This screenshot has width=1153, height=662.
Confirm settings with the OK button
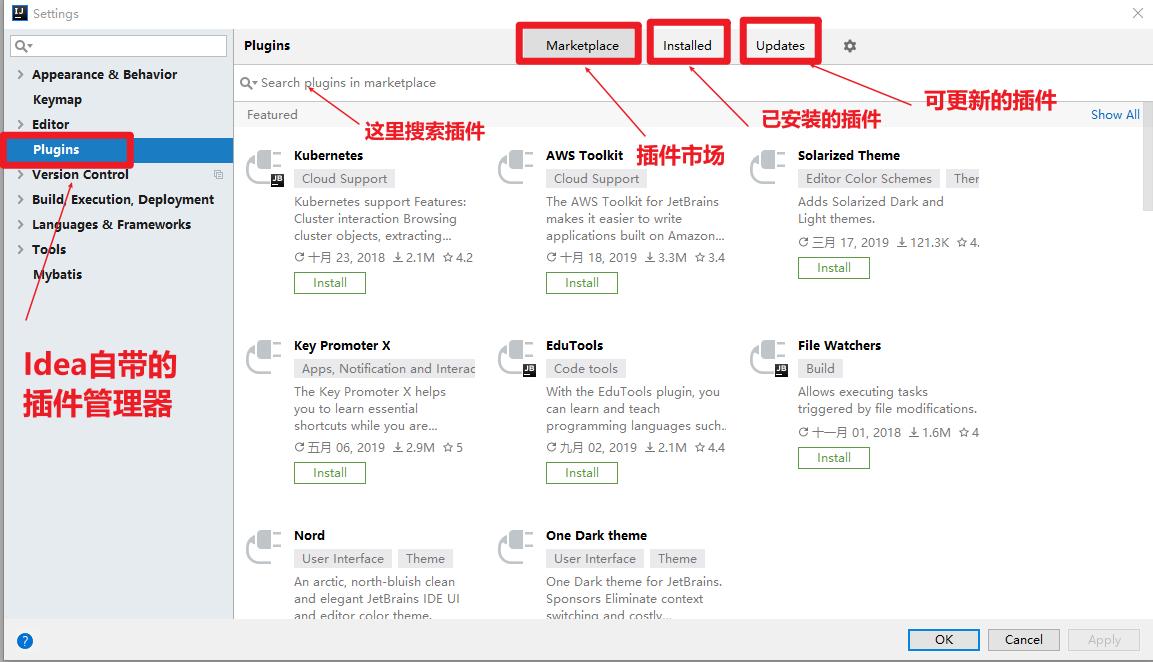click(943, 640)
